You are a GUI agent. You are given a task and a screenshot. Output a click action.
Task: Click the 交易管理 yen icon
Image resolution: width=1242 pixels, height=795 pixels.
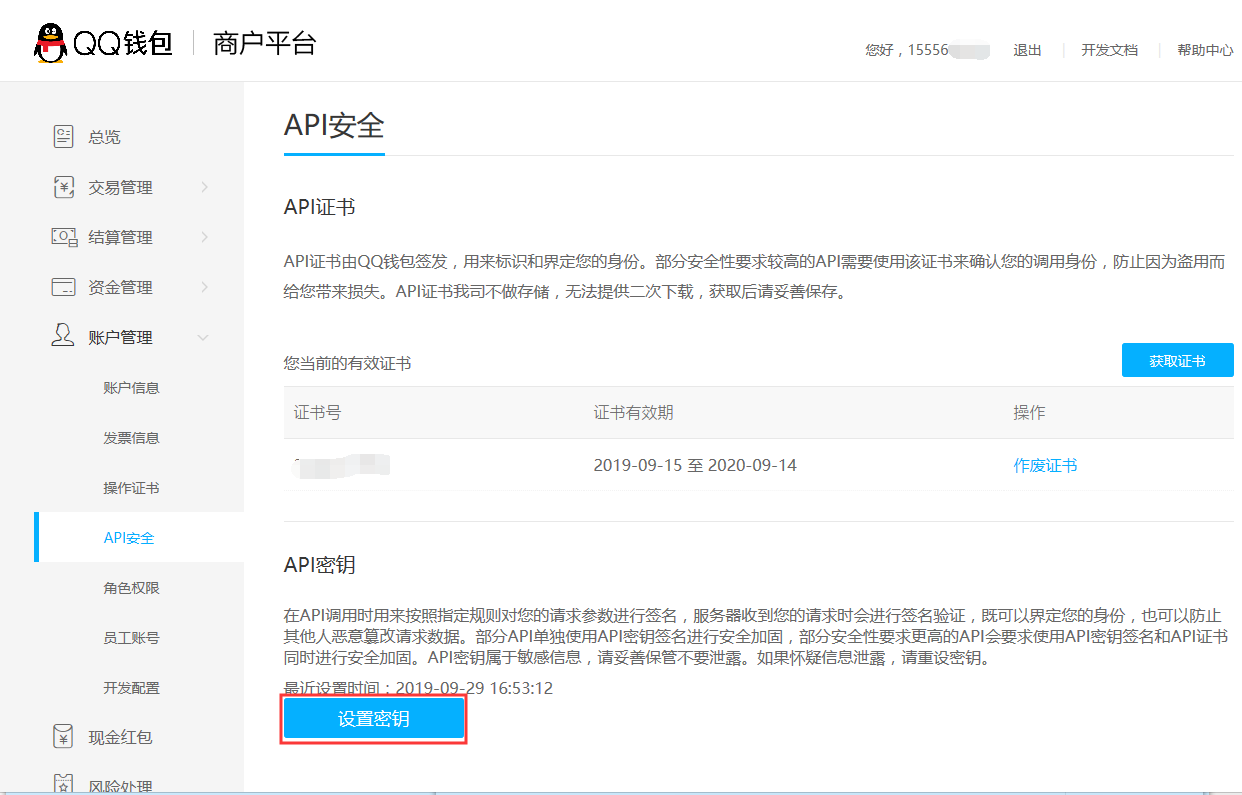point(64,187)
